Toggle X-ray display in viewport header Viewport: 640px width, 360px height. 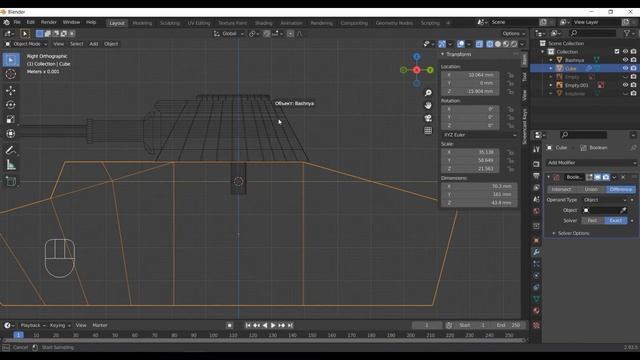point(479,44)
